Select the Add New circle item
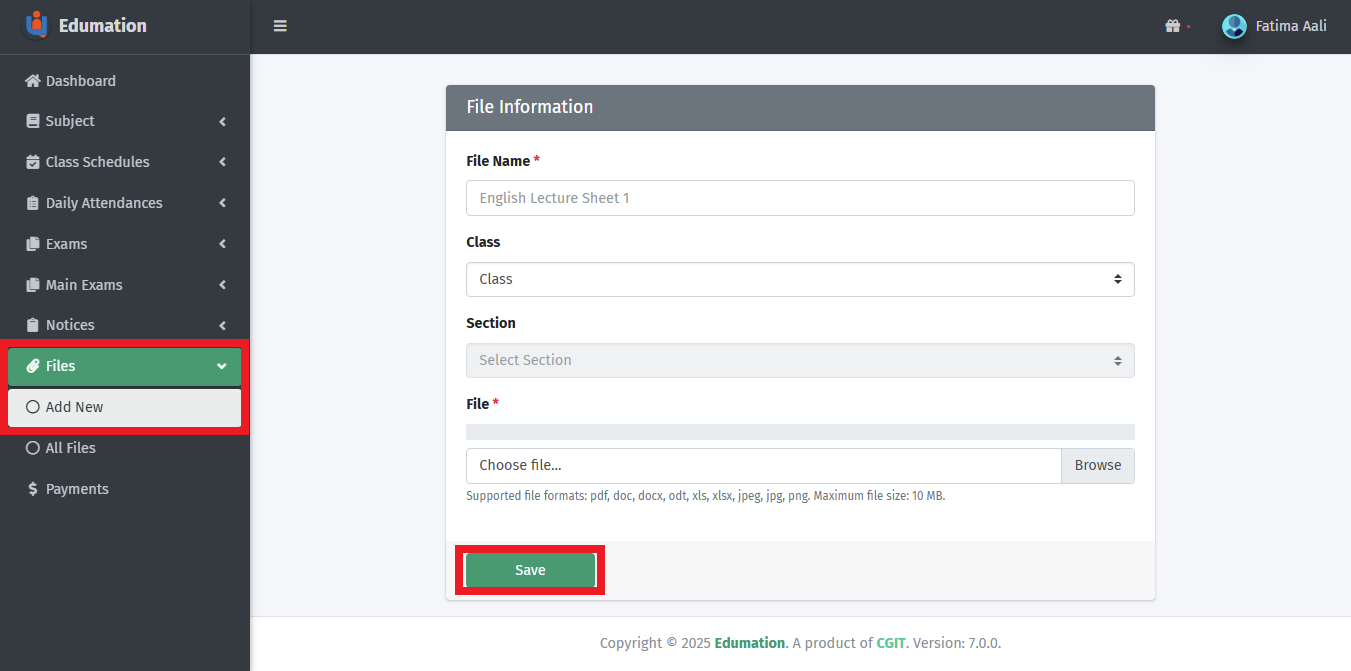Screen dimensions: 1351x671 33,407
